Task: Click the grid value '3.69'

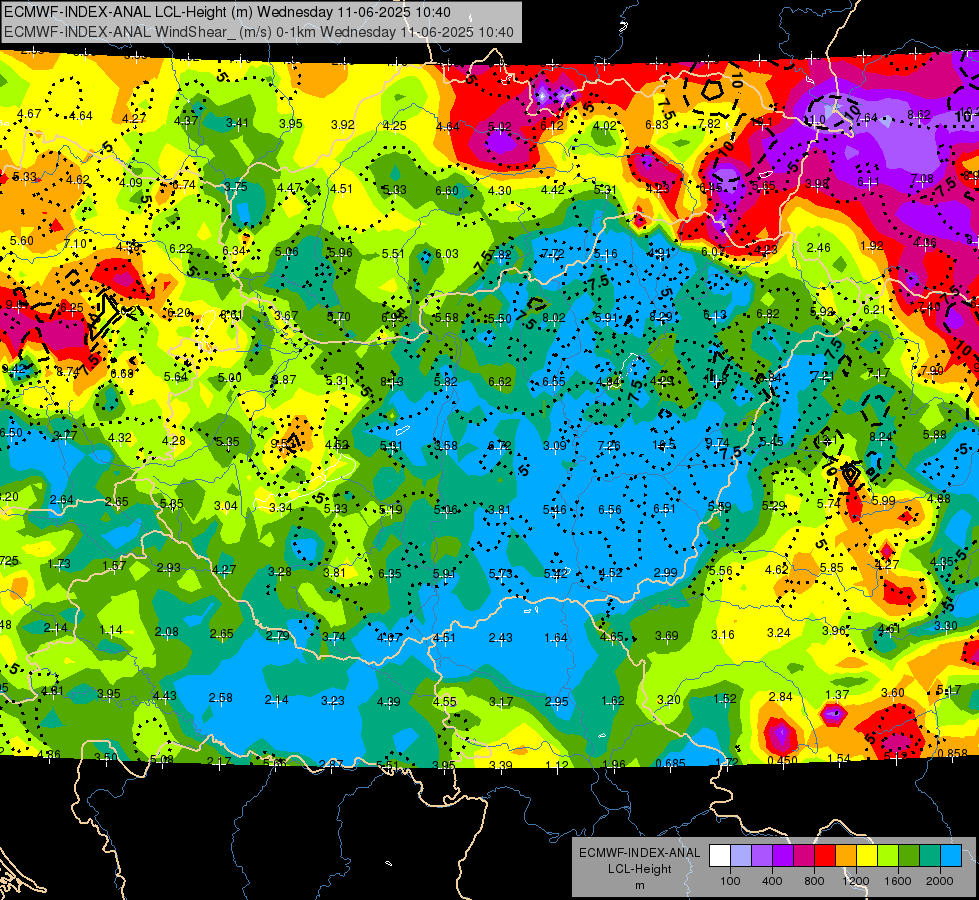Action: point(667,636)
